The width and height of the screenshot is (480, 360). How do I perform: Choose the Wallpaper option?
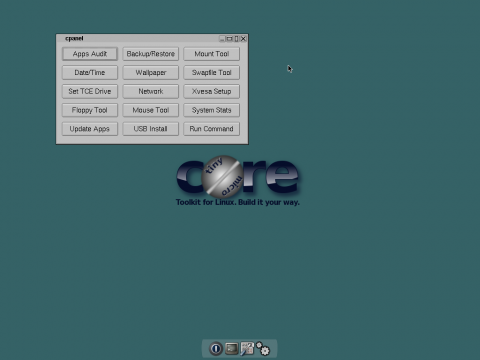pyautogui.click(x=151, y=73)
